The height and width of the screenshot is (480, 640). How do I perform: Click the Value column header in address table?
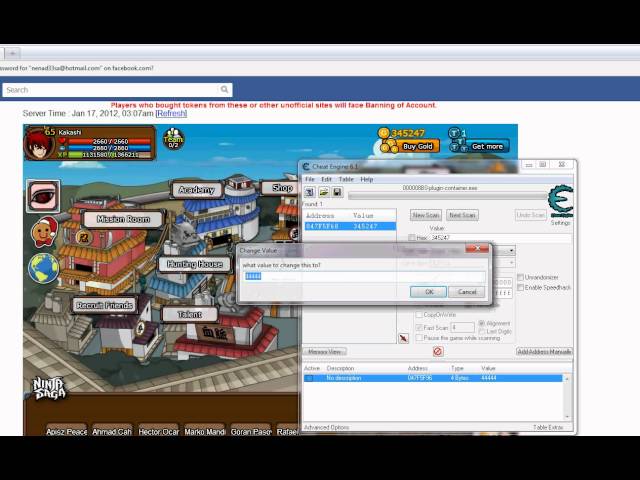coord(488,368)
